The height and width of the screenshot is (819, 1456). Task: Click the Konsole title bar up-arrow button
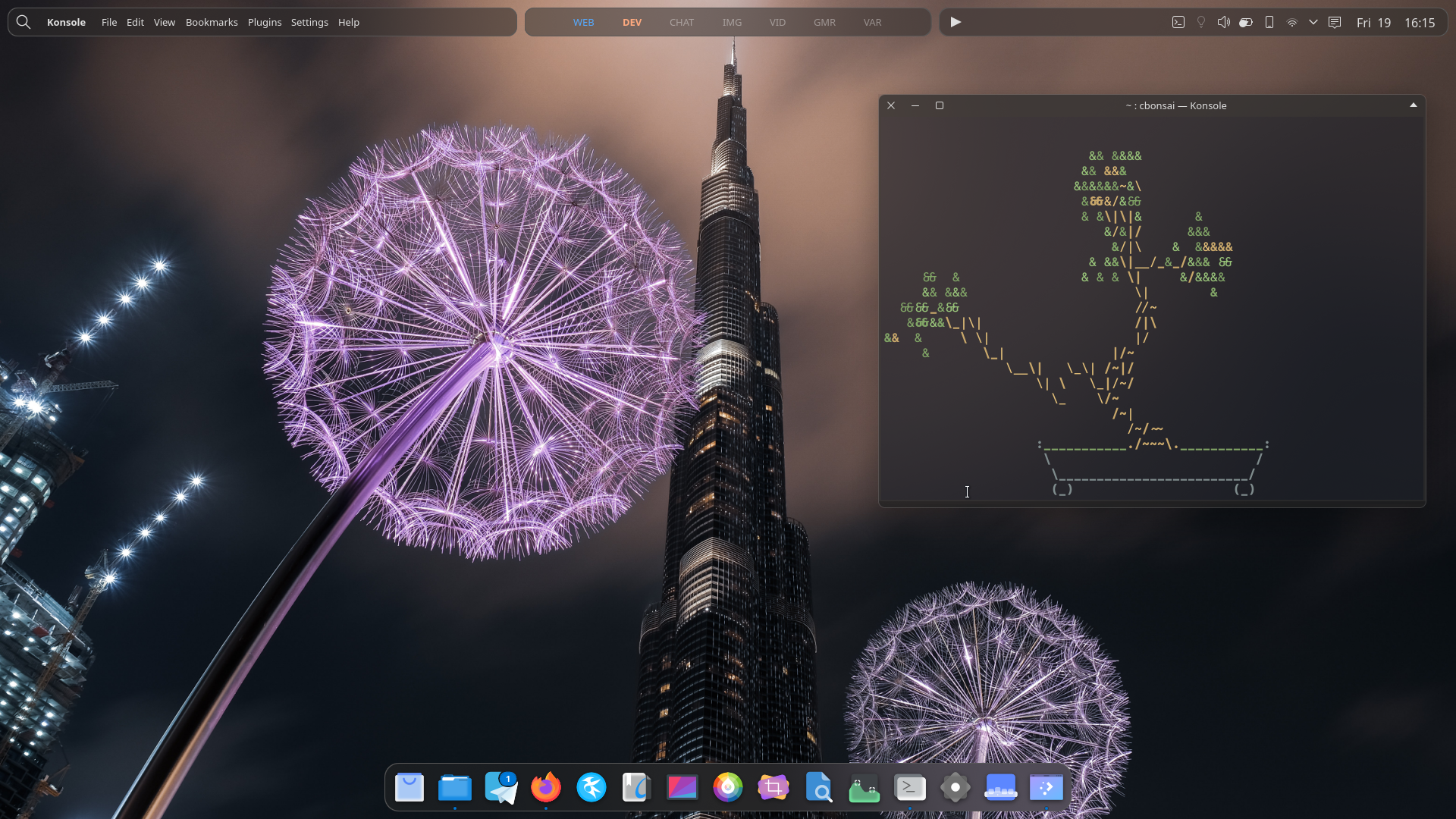1414,105
